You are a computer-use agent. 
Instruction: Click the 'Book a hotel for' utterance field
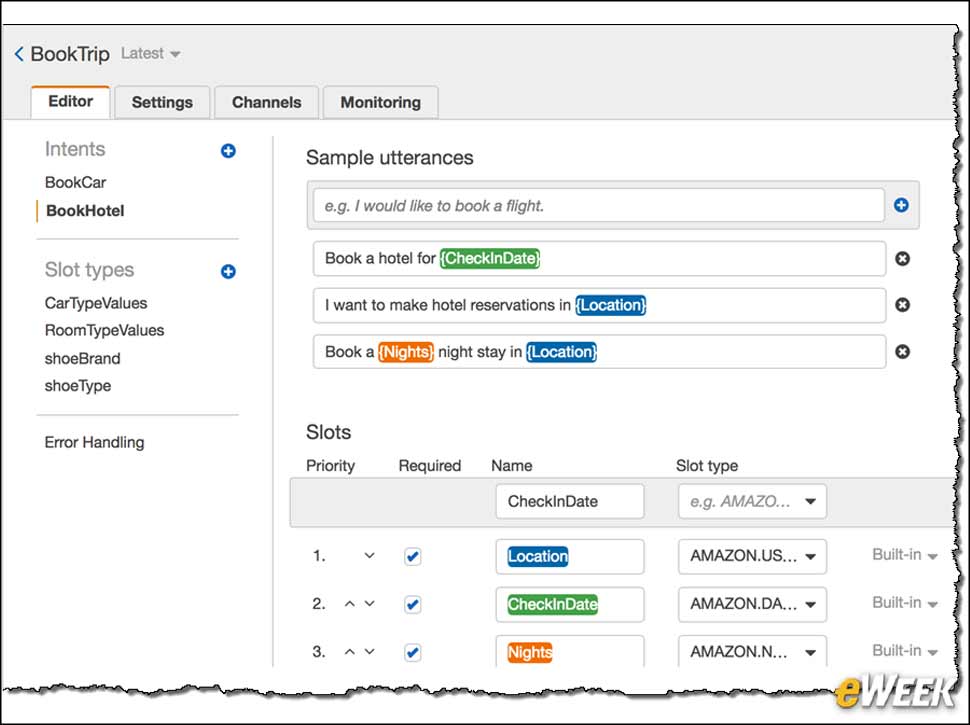coord(599,259)
